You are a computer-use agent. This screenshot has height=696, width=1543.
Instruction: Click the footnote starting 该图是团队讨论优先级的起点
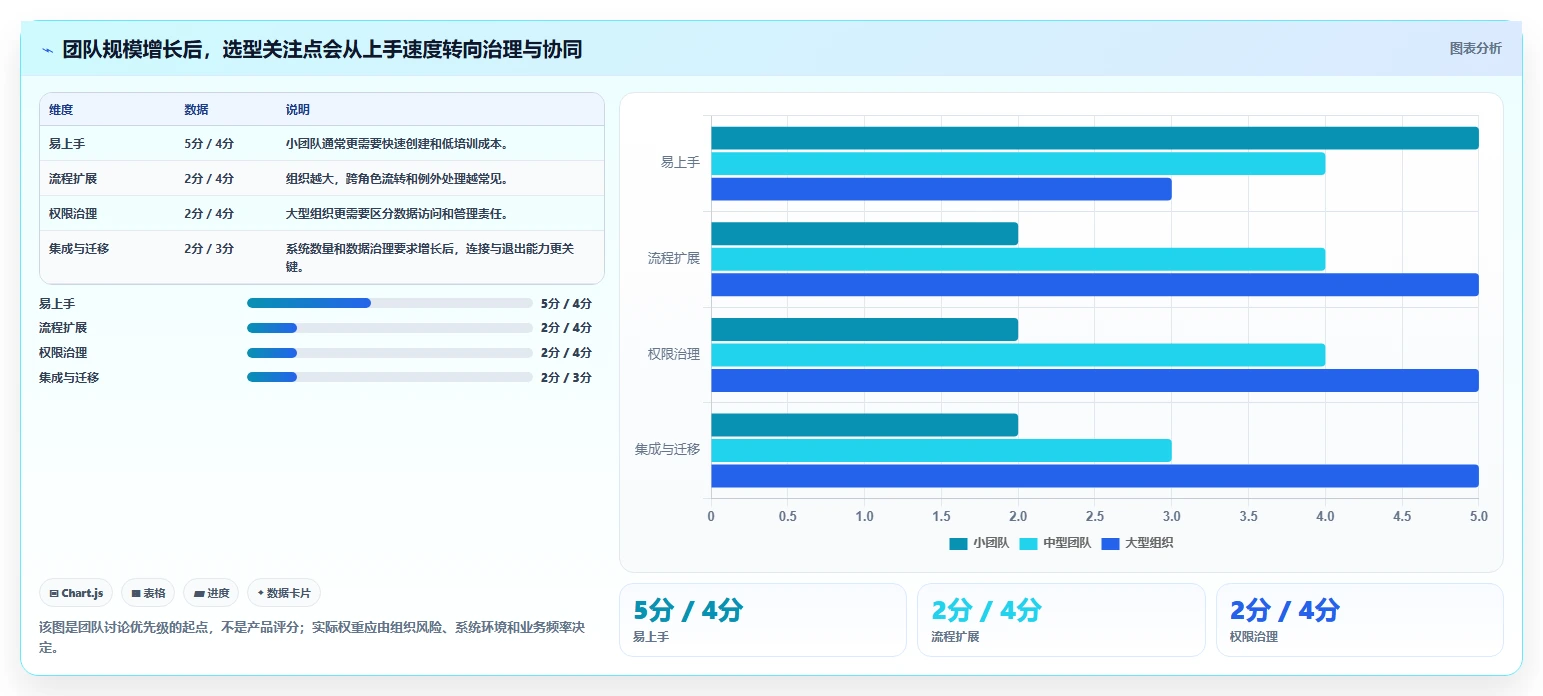click(312, 637)
